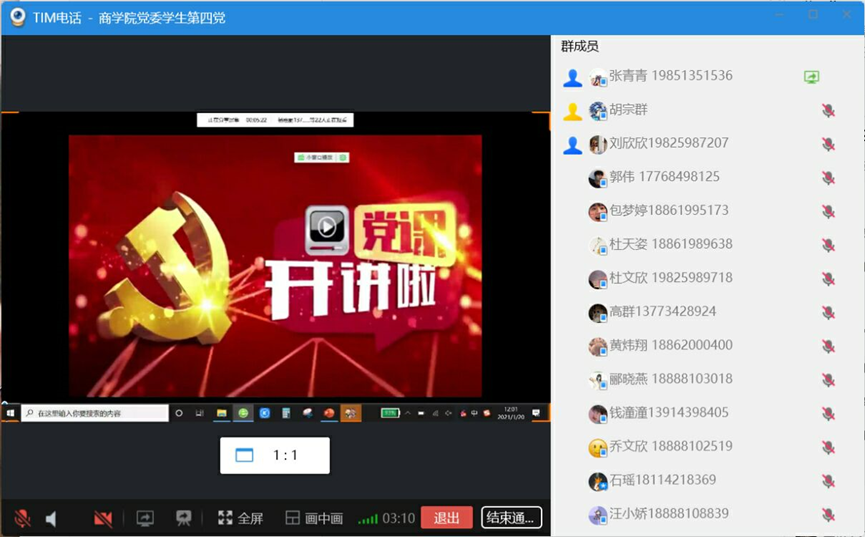Click 杜天姿's avatar in member list
This screenshot has height=537, width=865.
click(x=598, y=246)
